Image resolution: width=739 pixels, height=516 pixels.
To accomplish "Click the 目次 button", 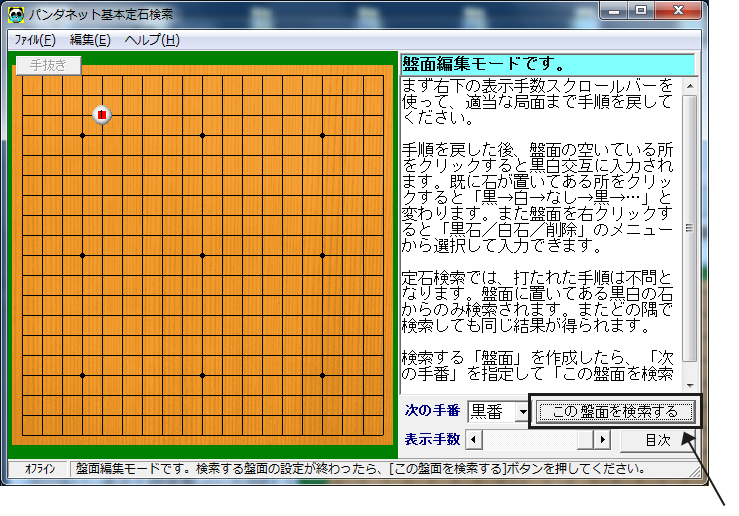I will [657, 440].
